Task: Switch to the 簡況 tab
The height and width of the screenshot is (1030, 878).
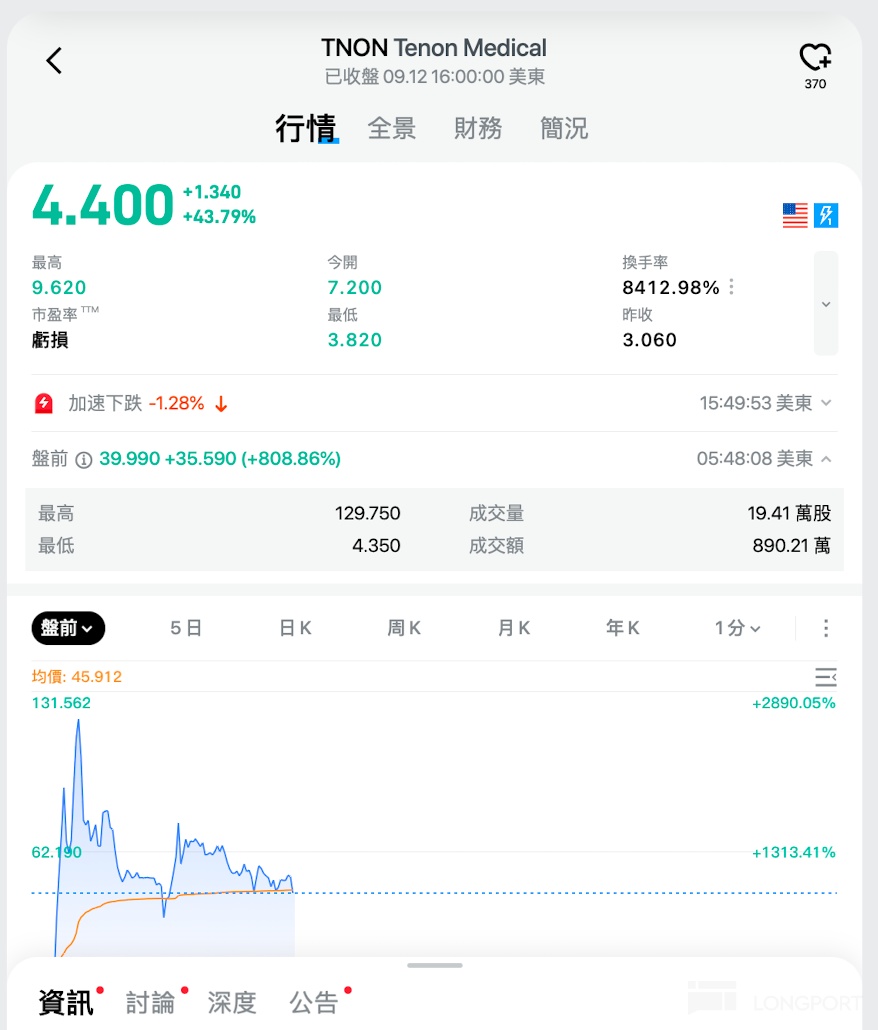Action: [x=563, y=128]
